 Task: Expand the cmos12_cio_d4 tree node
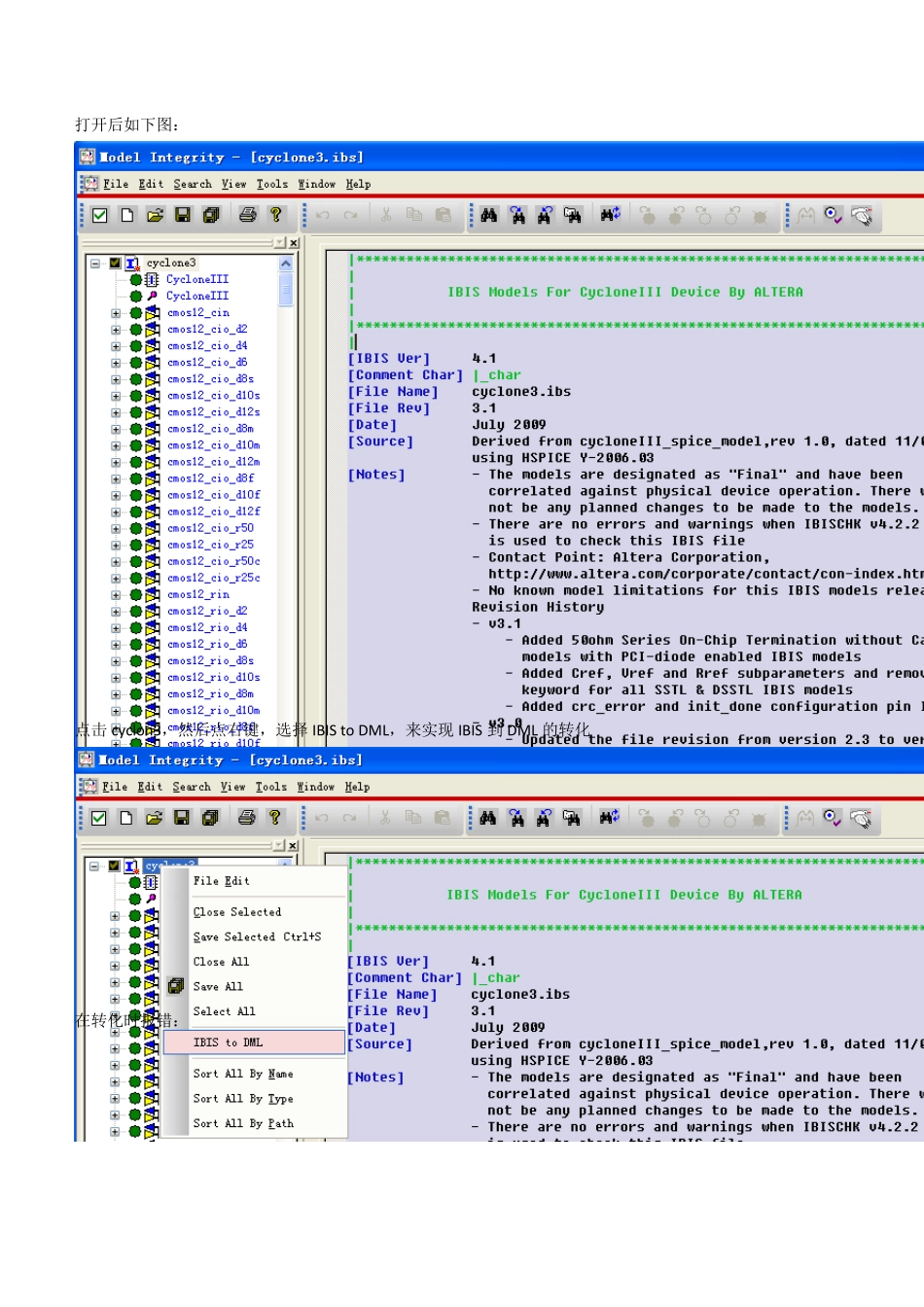pos(116,346)
